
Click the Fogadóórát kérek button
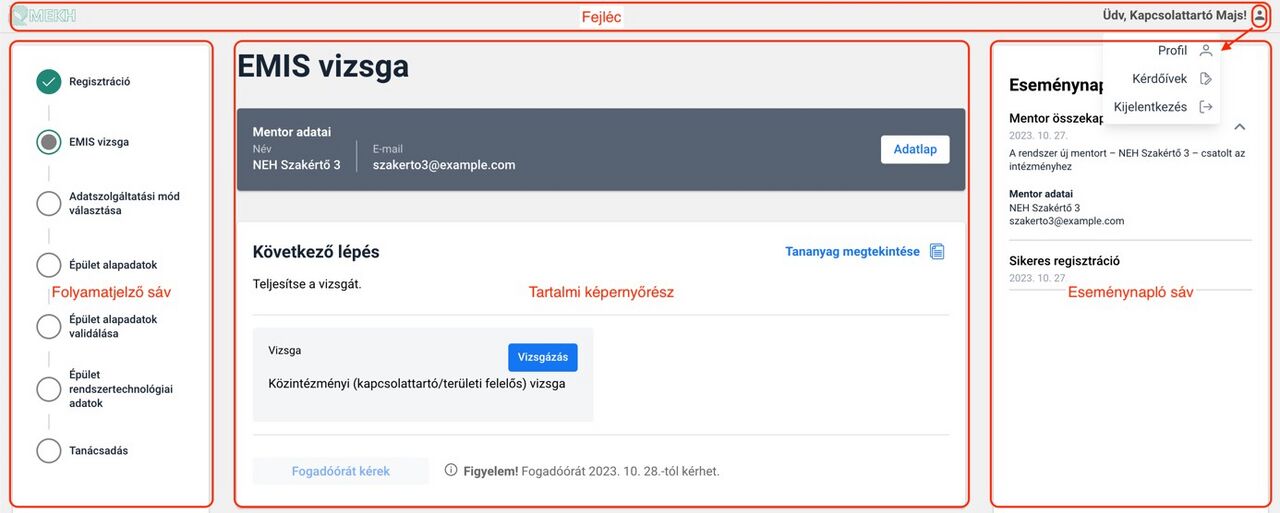(x=340, y=471)
